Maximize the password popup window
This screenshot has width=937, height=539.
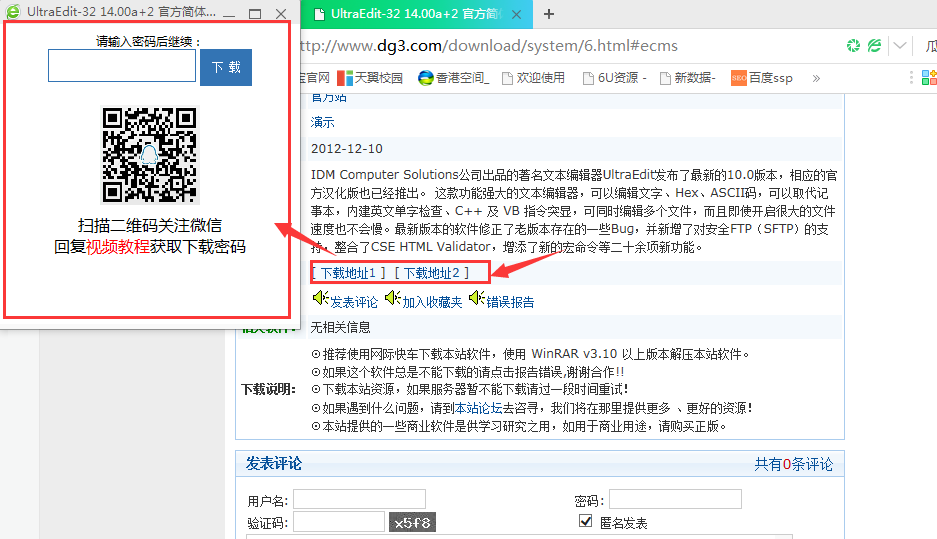pyautogui.click(x=255, y=14)
